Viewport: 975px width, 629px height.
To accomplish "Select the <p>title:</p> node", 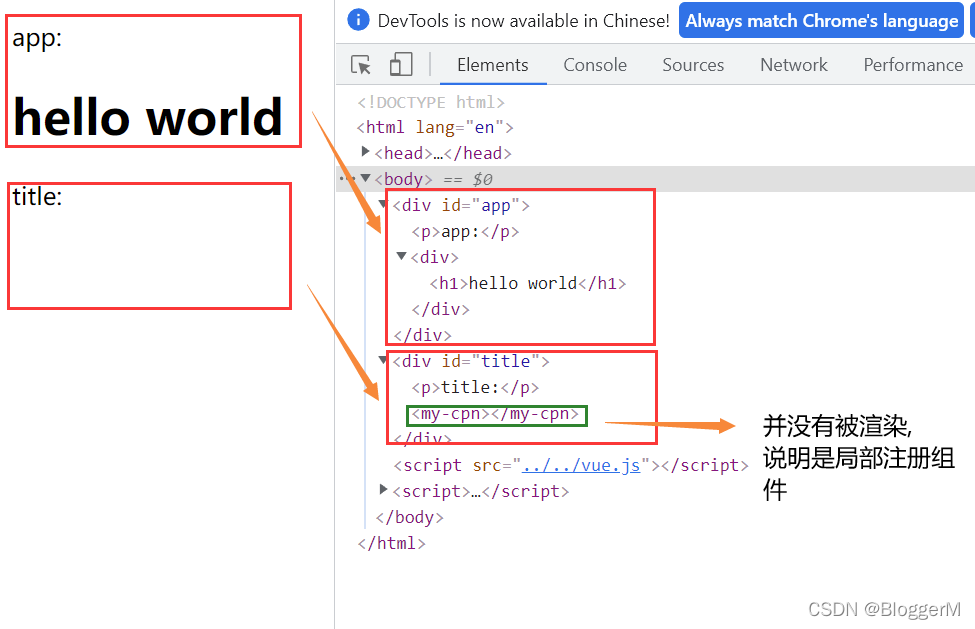I will click(475, 387).
